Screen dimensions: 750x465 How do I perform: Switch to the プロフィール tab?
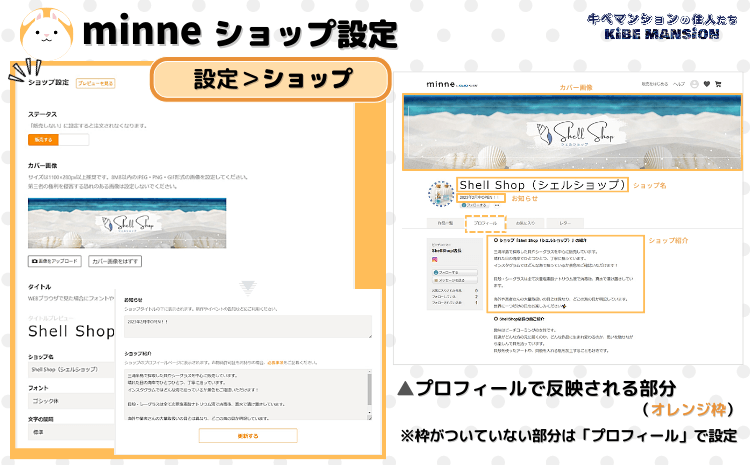tap(485, 223)
